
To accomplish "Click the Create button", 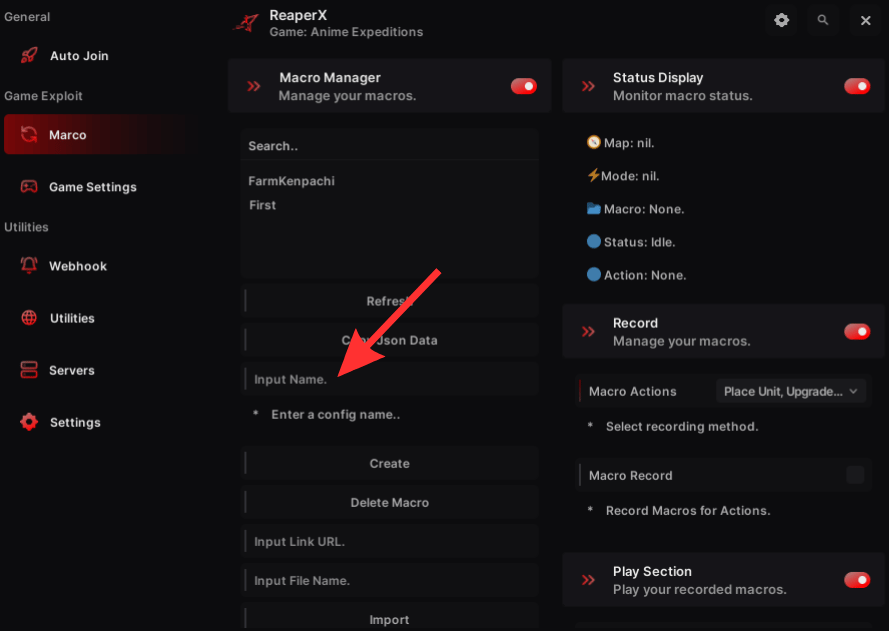I will click(390, 463).
